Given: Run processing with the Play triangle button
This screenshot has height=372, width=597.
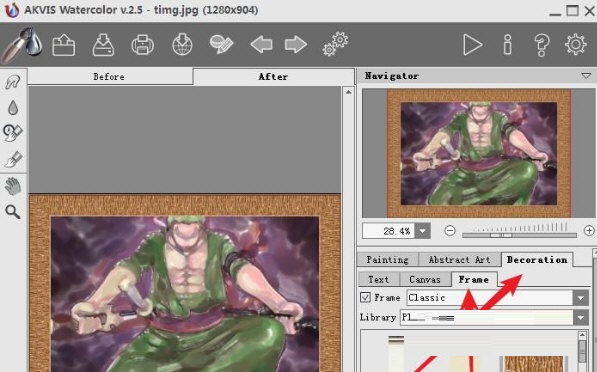Looking at the screenshot, I should click(472, 45).
